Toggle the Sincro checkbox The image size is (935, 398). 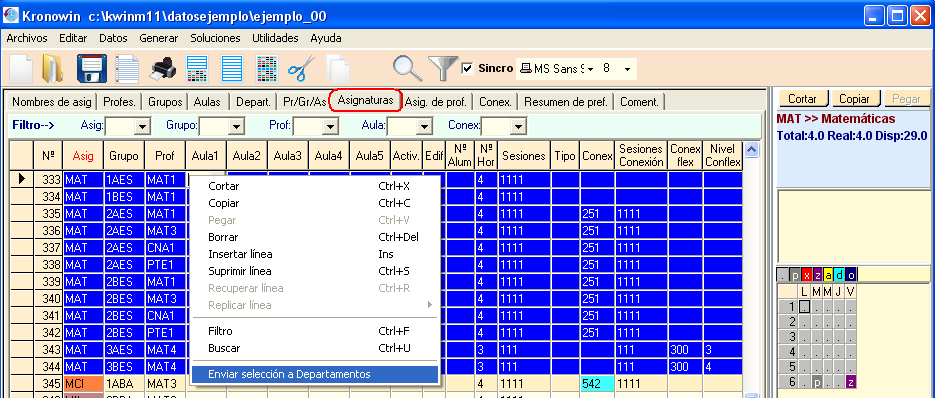(468, 68)
